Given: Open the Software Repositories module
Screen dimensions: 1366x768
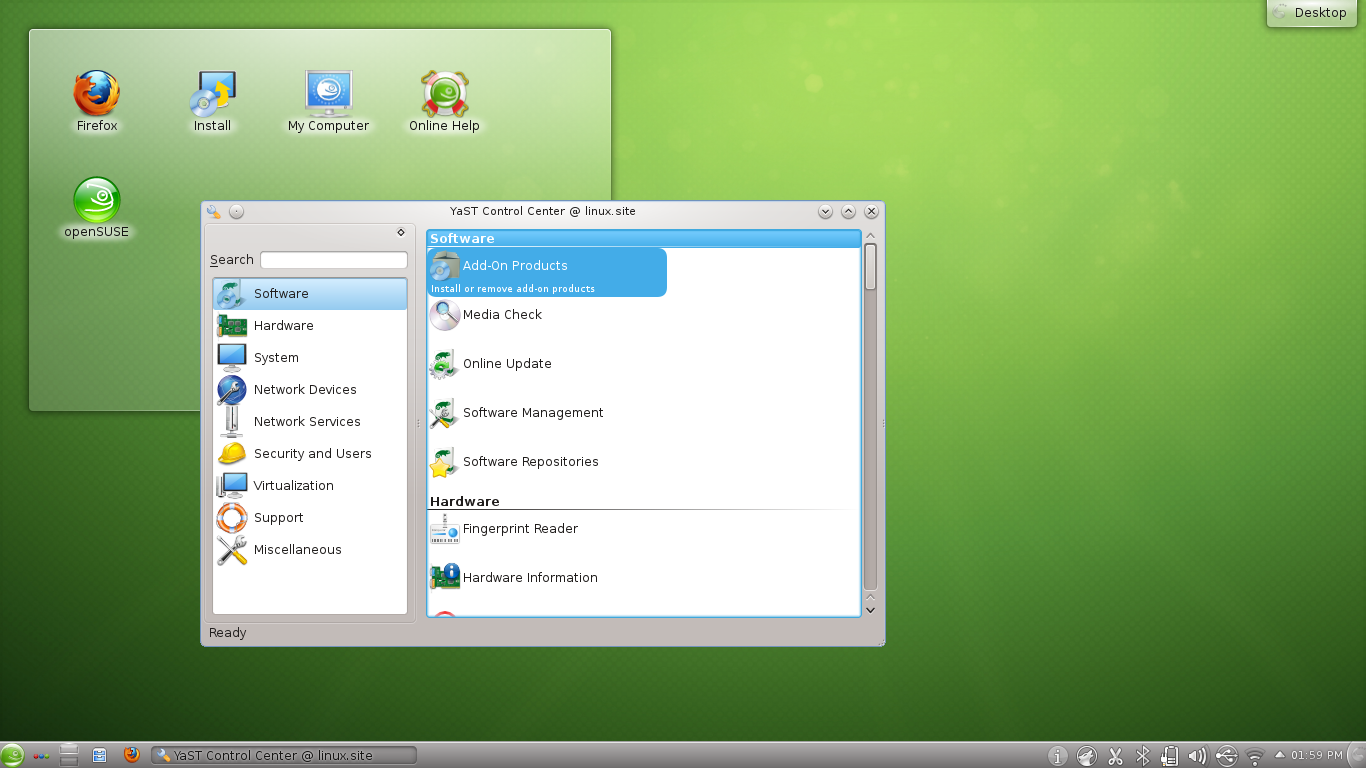Looking at the screenshot, I should click(514, 462).
